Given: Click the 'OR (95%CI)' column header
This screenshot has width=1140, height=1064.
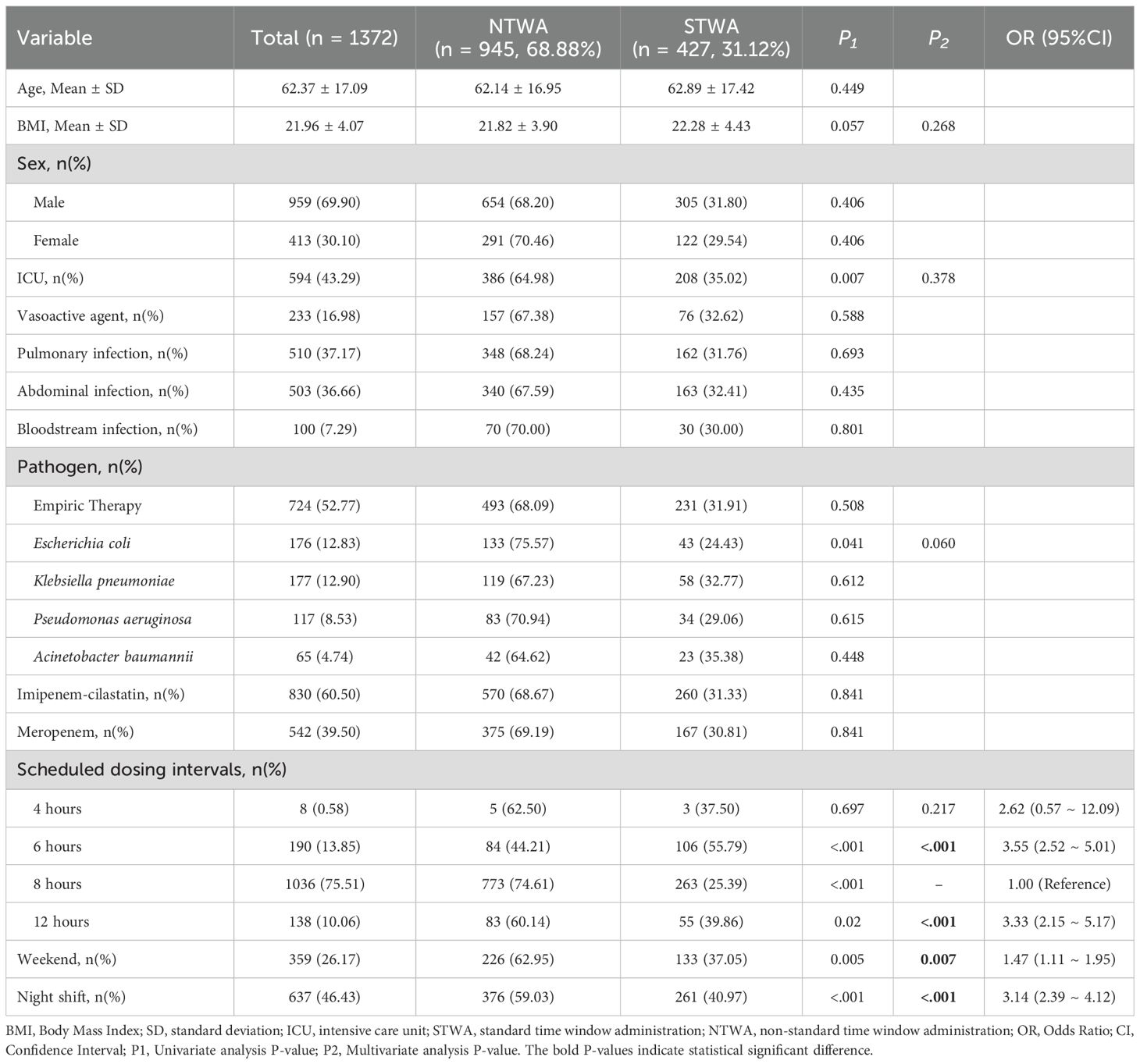Looking at the screenshot, I should click(1058, 37).
